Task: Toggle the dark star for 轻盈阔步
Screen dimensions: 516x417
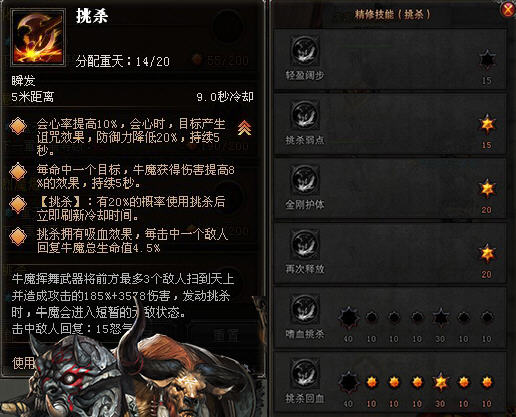Action: [x=487, y=59]
